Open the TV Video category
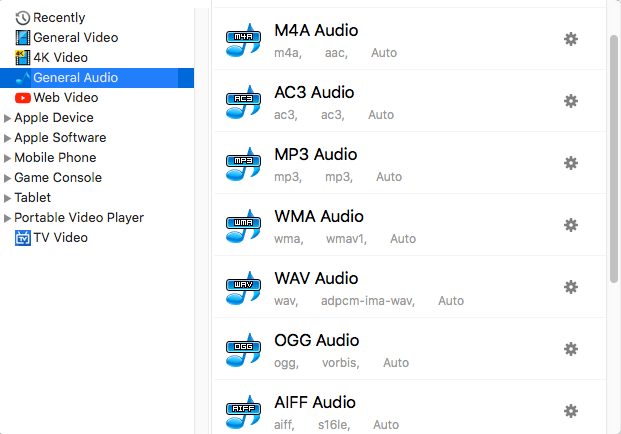This screenshot has height=434, width=621. (60, 238)
